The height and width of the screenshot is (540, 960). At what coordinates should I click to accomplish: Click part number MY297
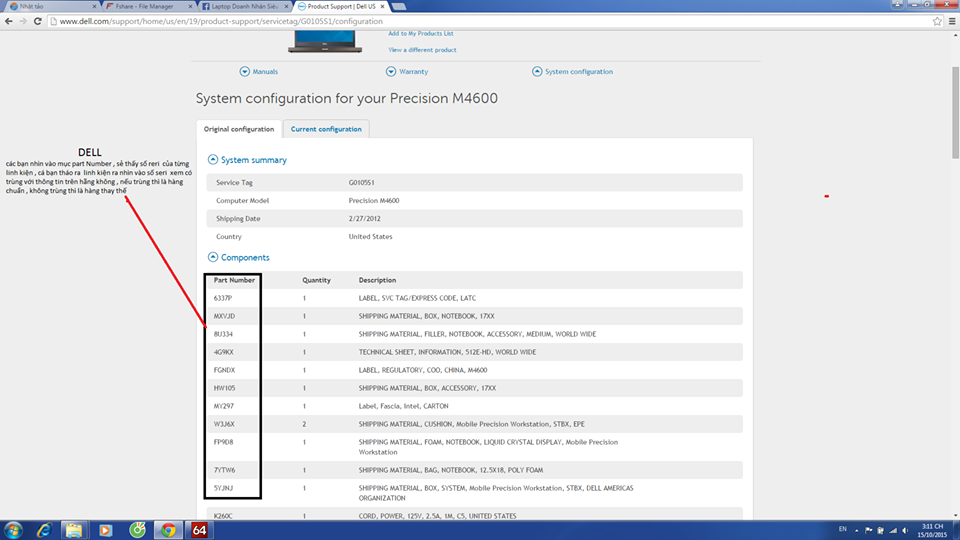[223, 407]
